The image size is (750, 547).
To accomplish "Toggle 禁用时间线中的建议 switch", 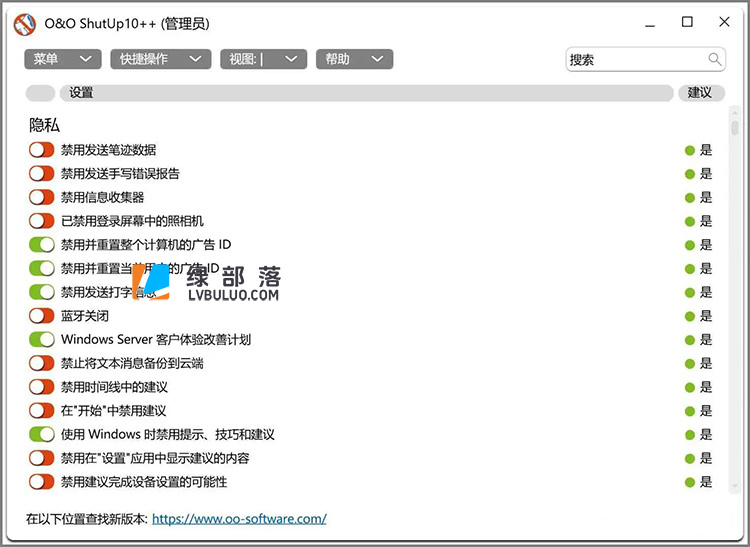I will 42,387.
